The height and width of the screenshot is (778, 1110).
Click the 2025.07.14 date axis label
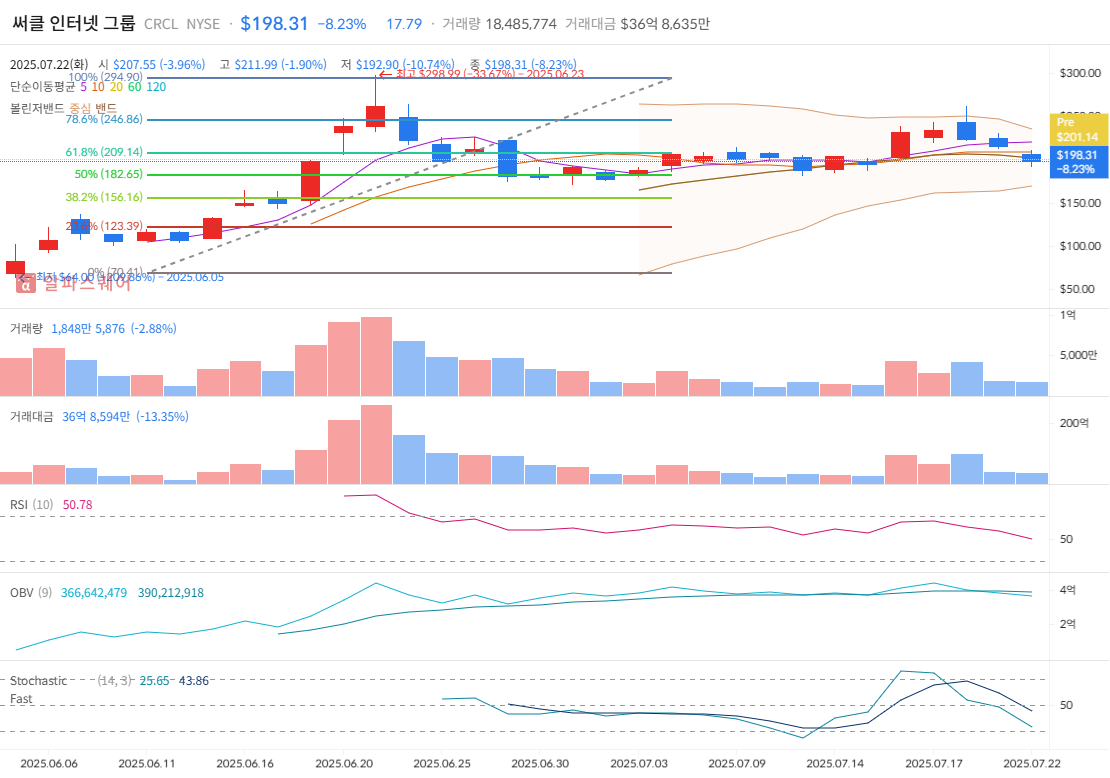[x=835, y=764]
